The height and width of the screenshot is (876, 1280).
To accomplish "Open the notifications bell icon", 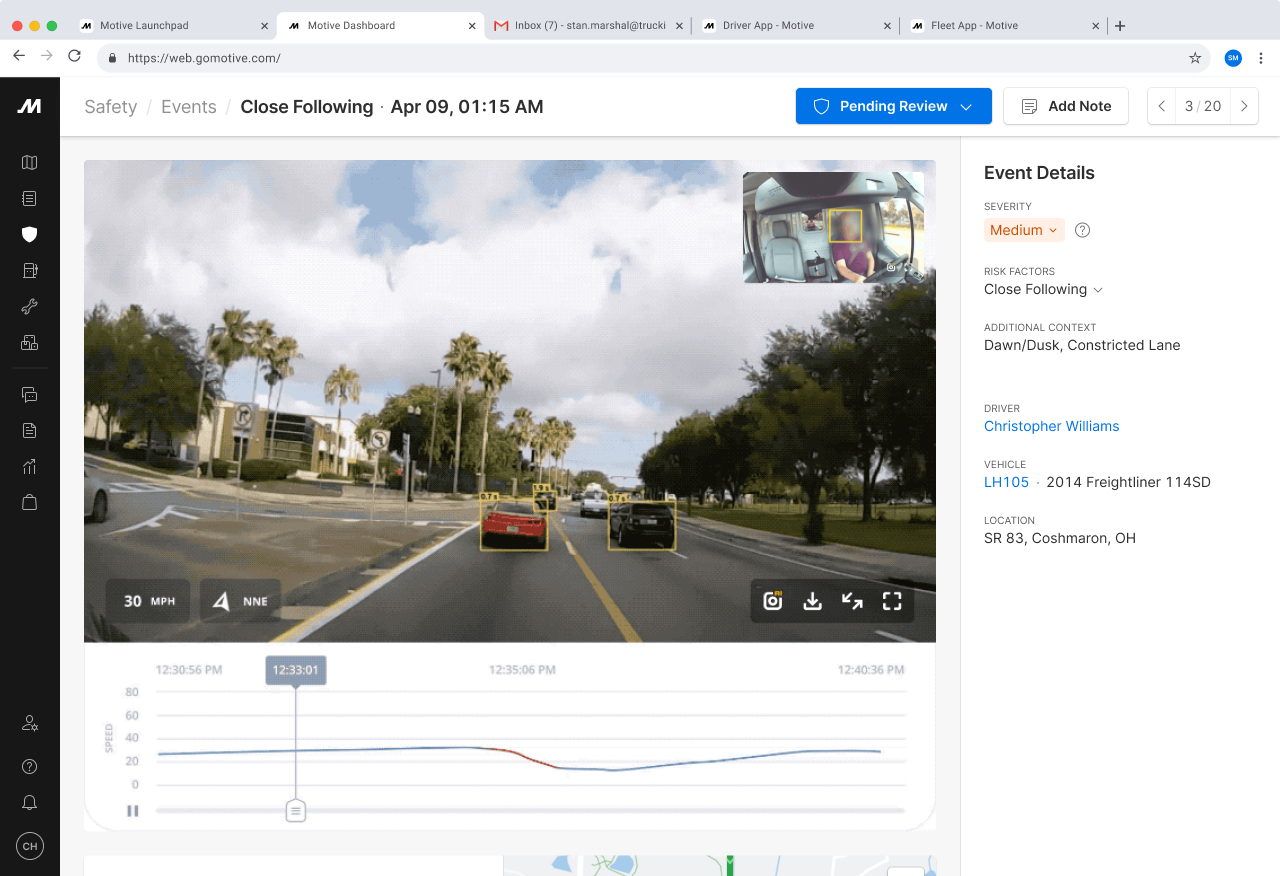I will tap(29, 802).
